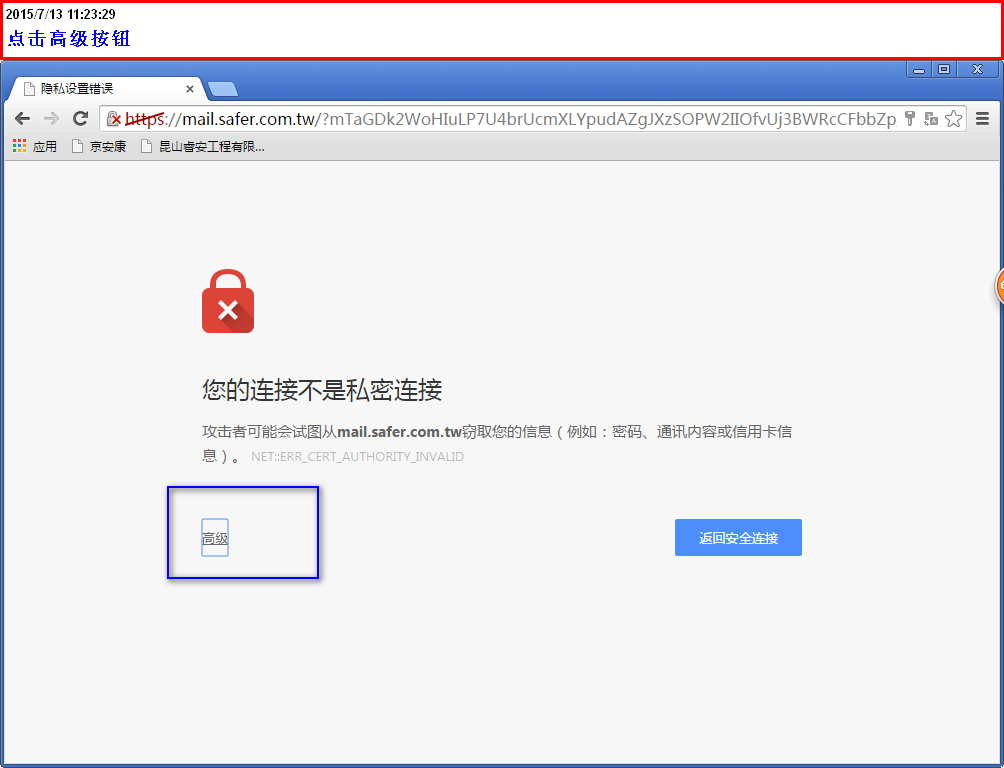Reload the current page
This screenshot has height=768, width=1004.
[x=80, y=118]
